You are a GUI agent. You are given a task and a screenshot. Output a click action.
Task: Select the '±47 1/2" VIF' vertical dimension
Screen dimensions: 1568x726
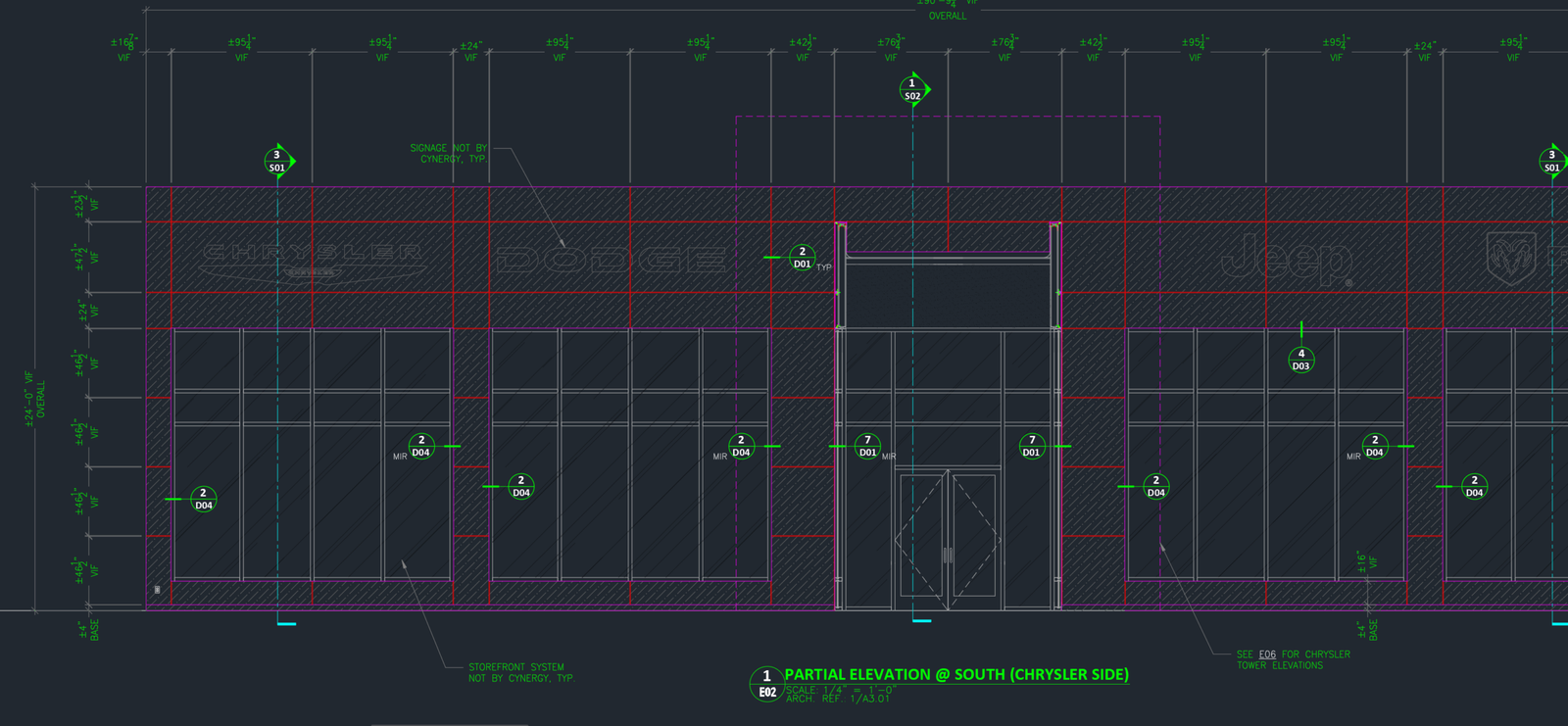click(x=86, y=257)
